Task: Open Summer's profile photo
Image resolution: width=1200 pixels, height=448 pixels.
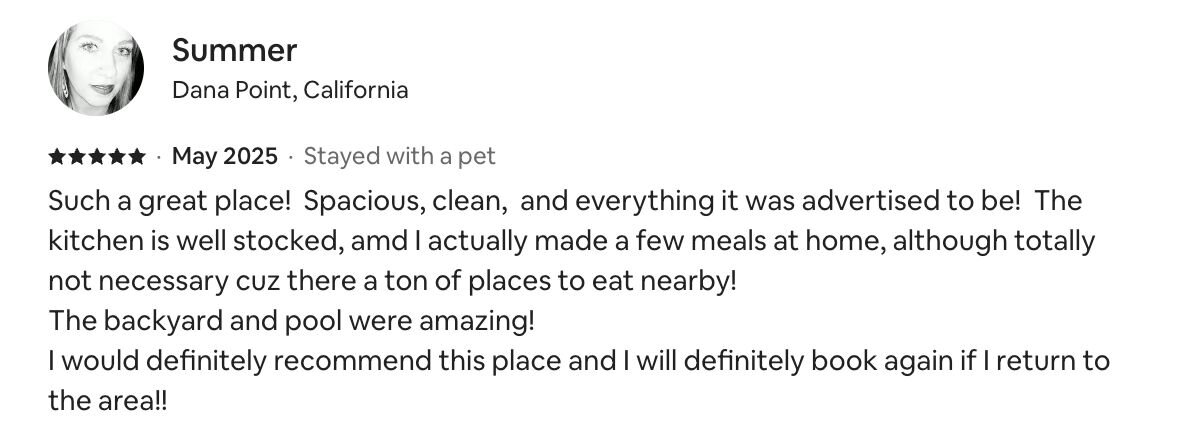Action: [x=96, y=69]
